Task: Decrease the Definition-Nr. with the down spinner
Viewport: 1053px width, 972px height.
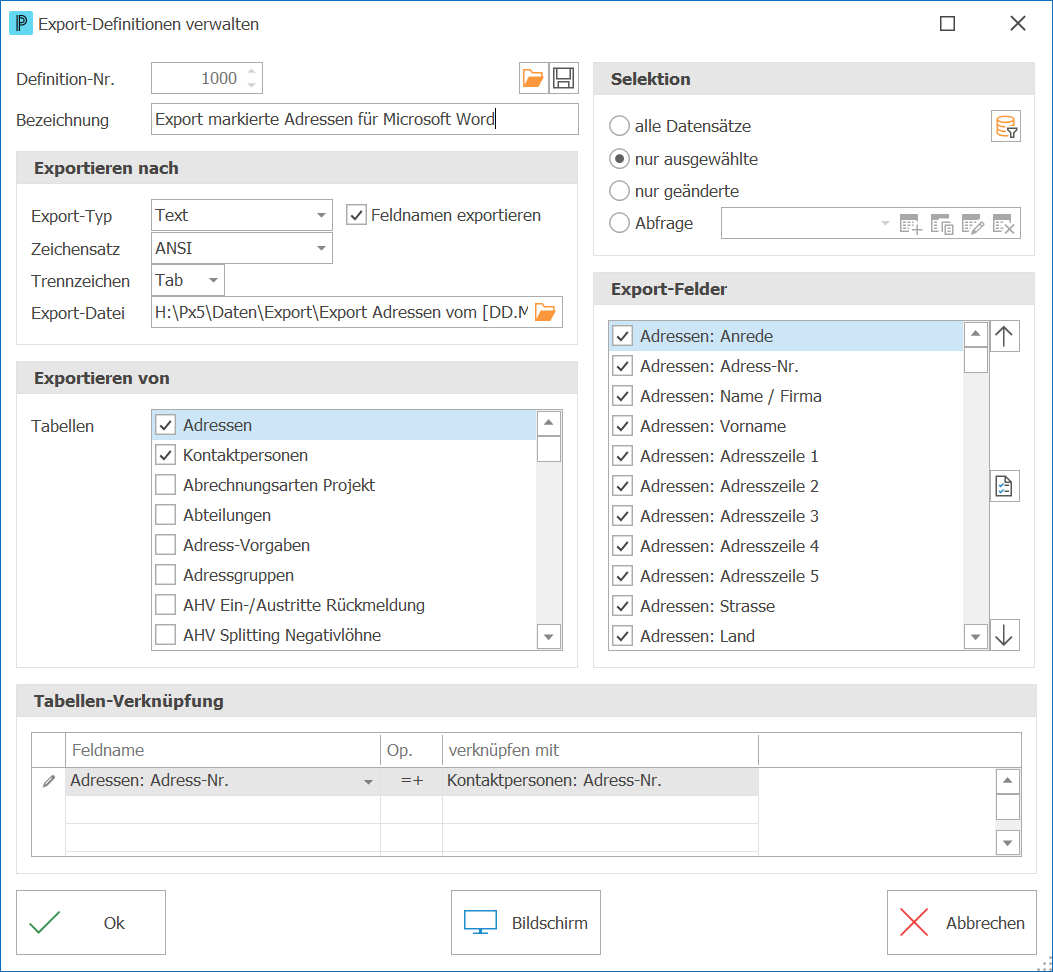Action: (x=251, y=85)
